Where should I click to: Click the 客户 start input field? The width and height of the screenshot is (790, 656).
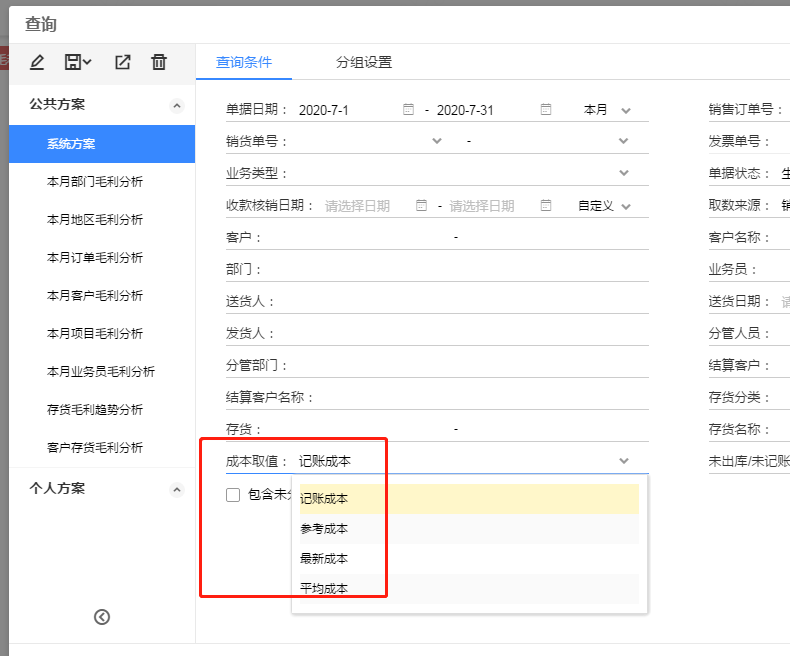[357, 237]
